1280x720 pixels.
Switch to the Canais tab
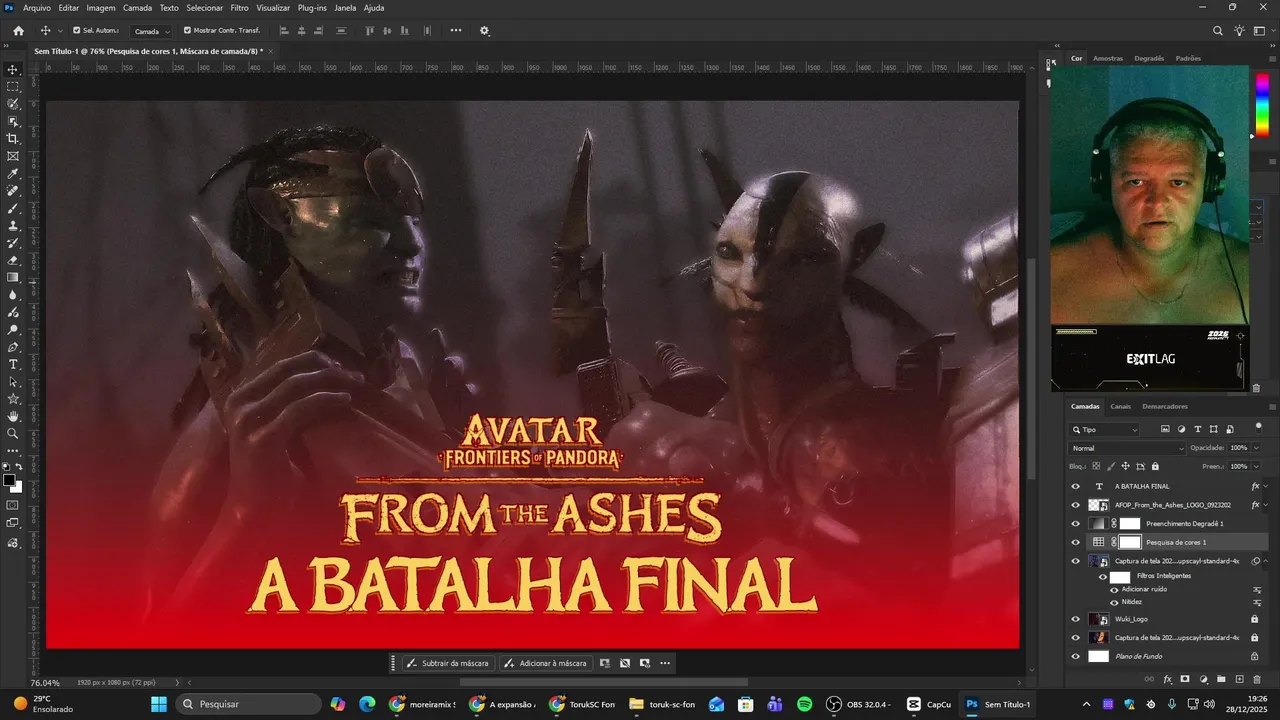coord(1121,406)
